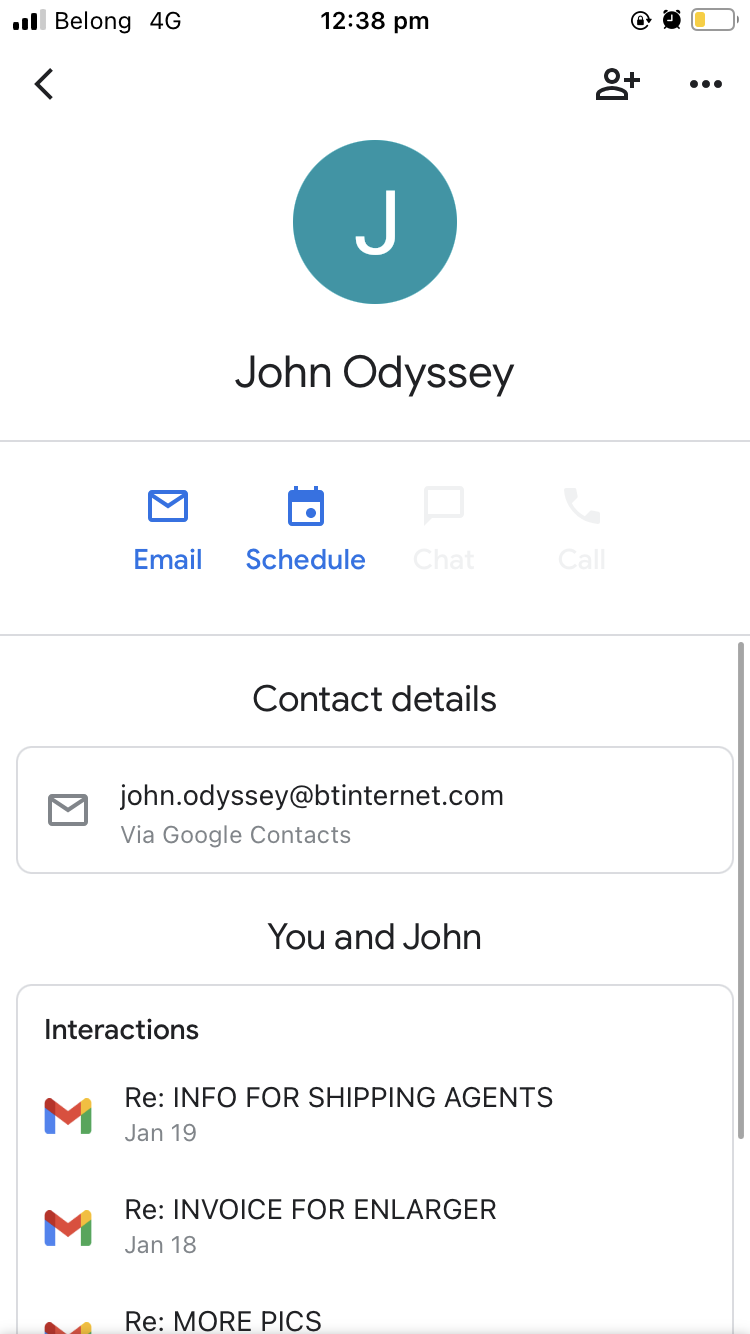
Task: Tap the Schedule calendar icon
Action: pos(306,506)
